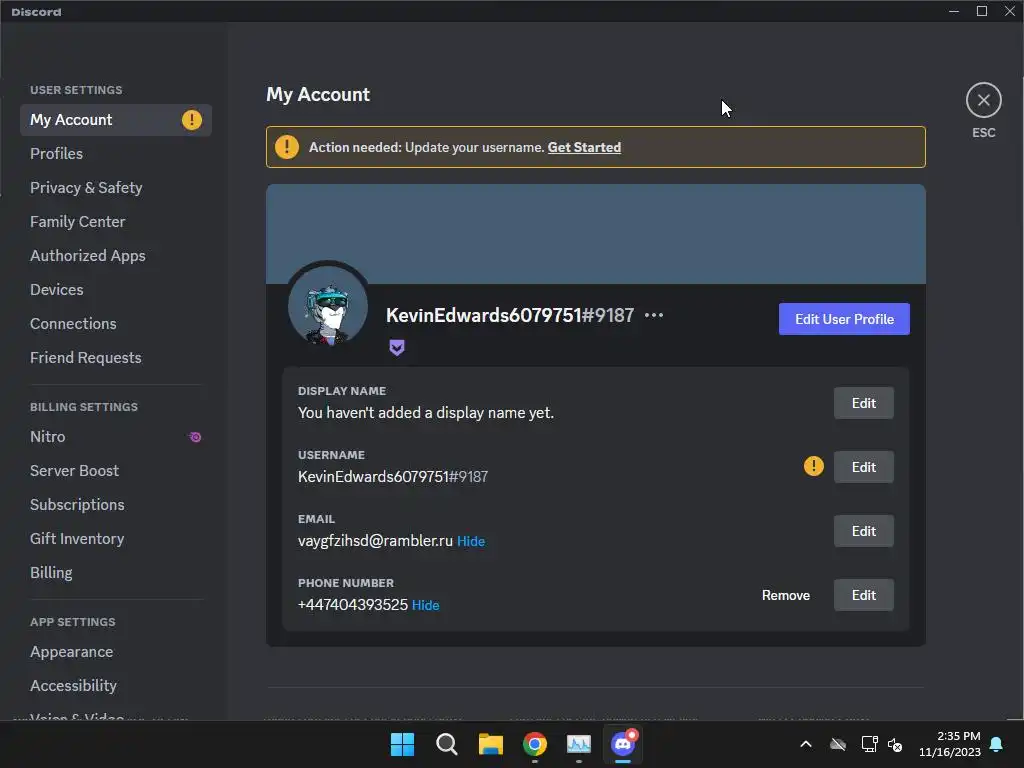
Task: Click the Discord icon on the taskbar
Action: (623, 744)
